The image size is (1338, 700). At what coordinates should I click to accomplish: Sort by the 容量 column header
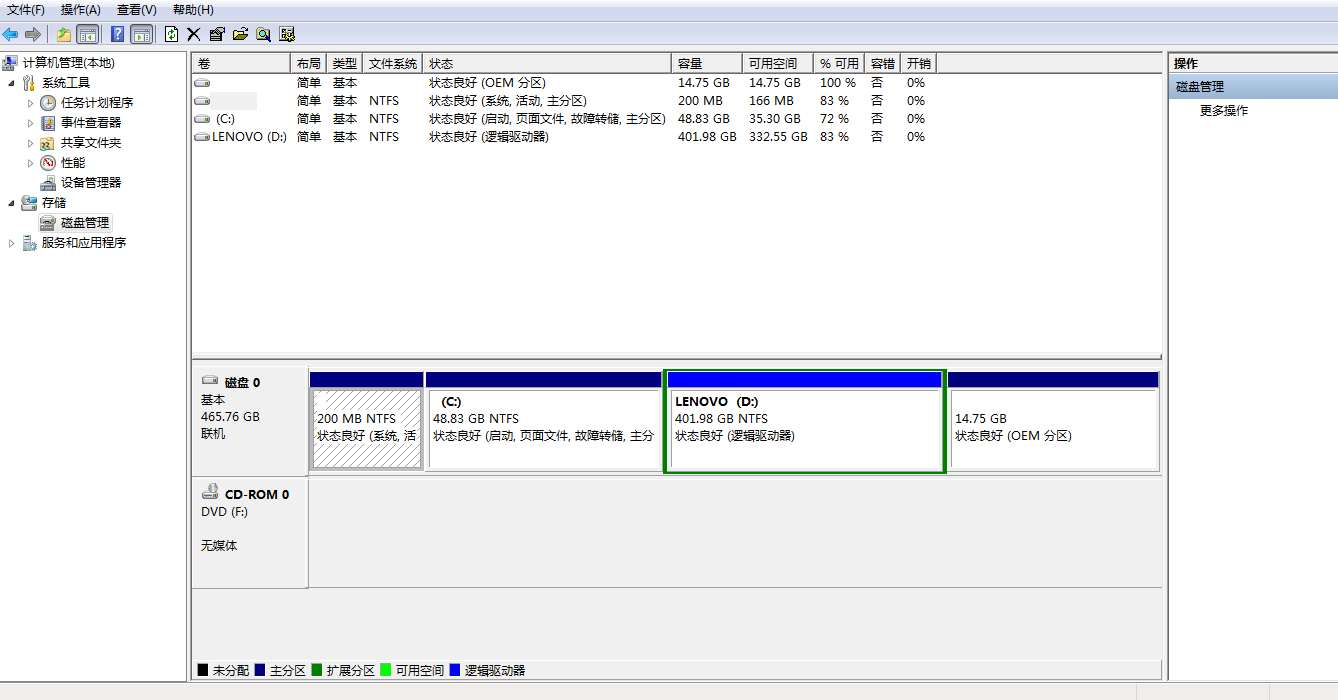tap(707, 63)
